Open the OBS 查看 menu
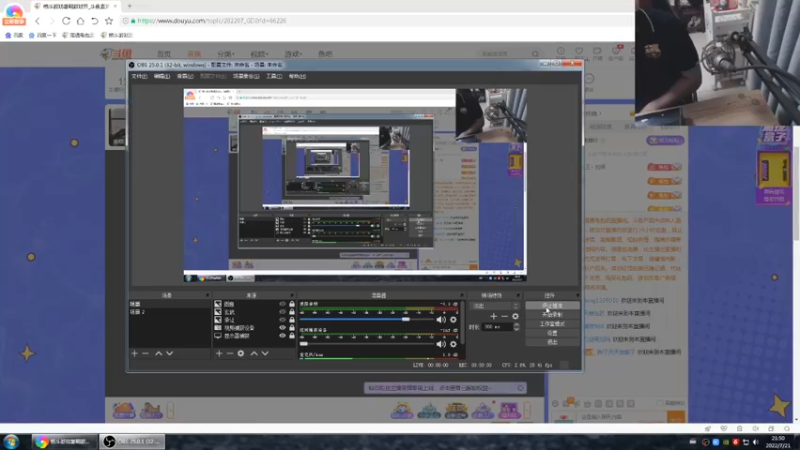Image resolution: width=800 pixels, height=450 pixels. coord(185,77)
